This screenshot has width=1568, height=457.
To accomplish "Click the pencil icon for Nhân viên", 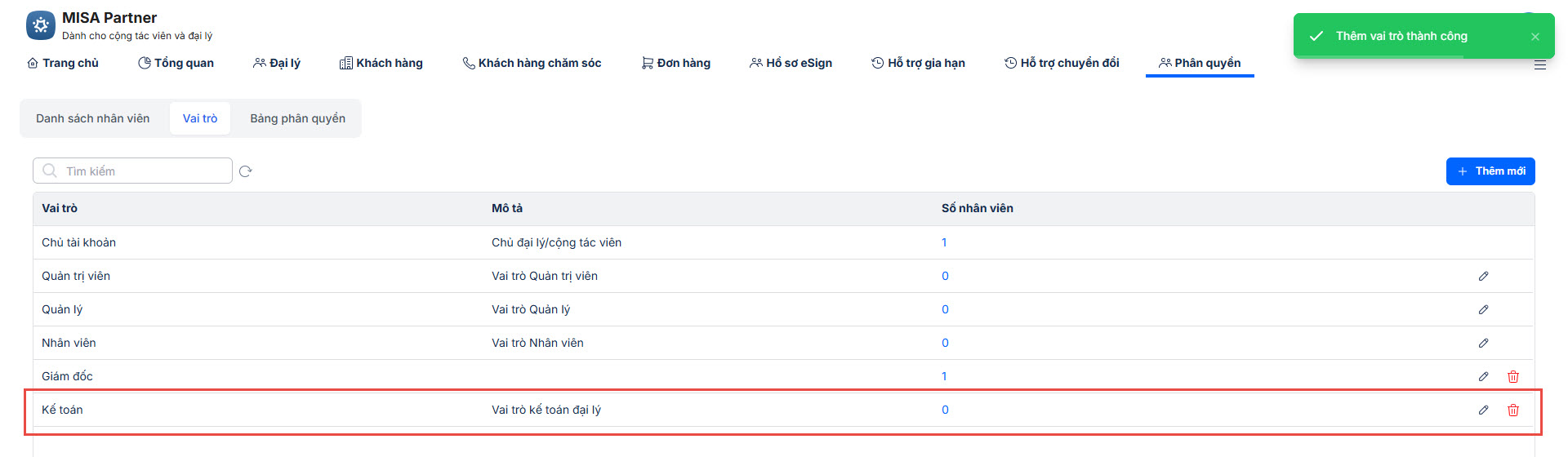I will 1483,344.
